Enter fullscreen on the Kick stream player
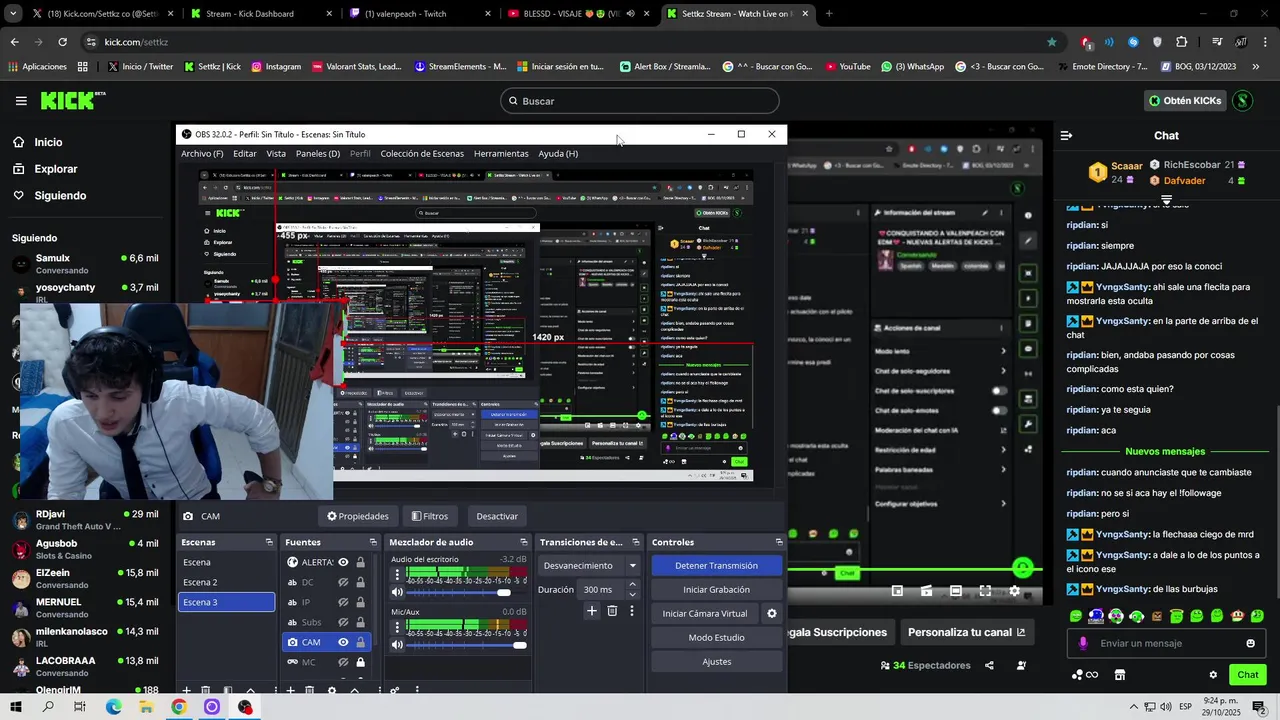The image size is (1280, 720). (x=985, y=591)
